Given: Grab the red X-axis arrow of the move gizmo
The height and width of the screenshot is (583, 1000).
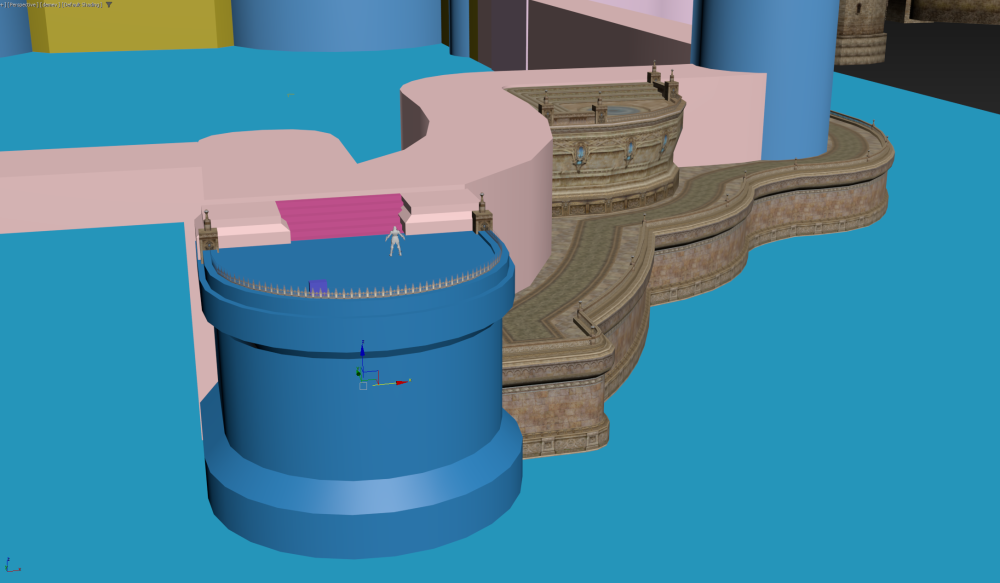Looking at the screenshot, I should [402, 381].
